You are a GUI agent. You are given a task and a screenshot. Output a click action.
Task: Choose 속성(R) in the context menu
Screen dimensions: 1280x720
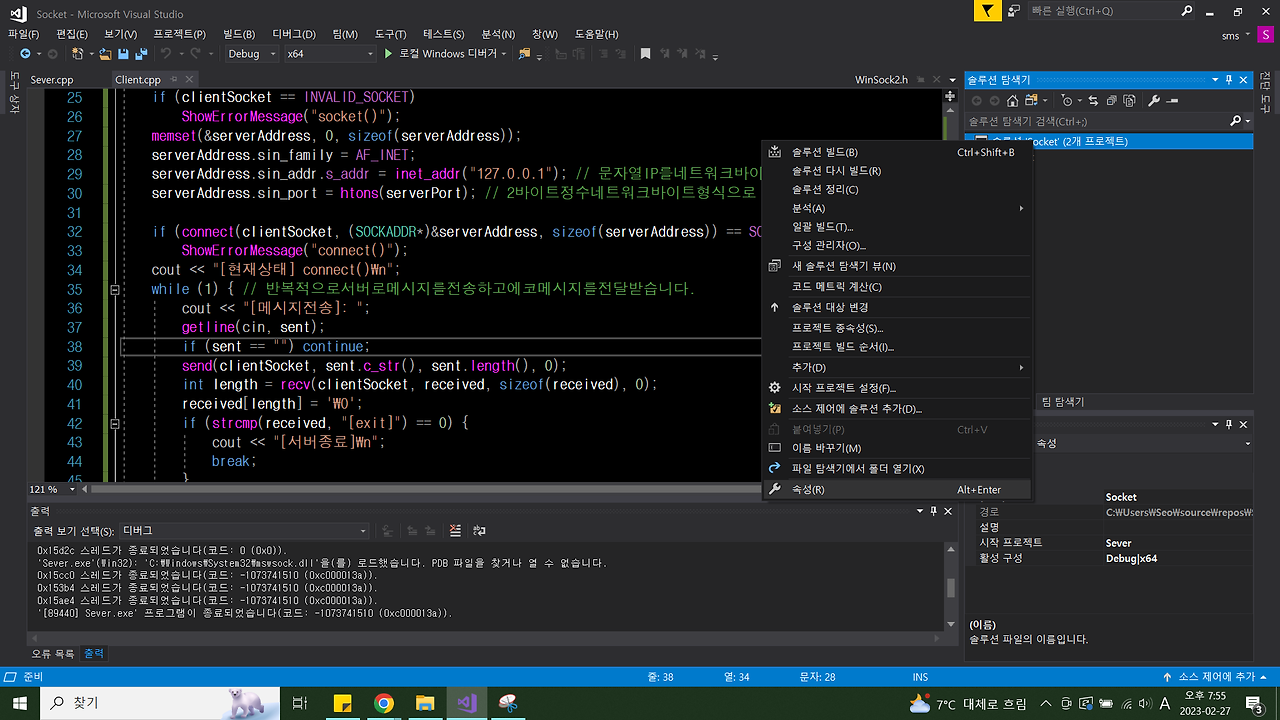click(x=897, y=490)
